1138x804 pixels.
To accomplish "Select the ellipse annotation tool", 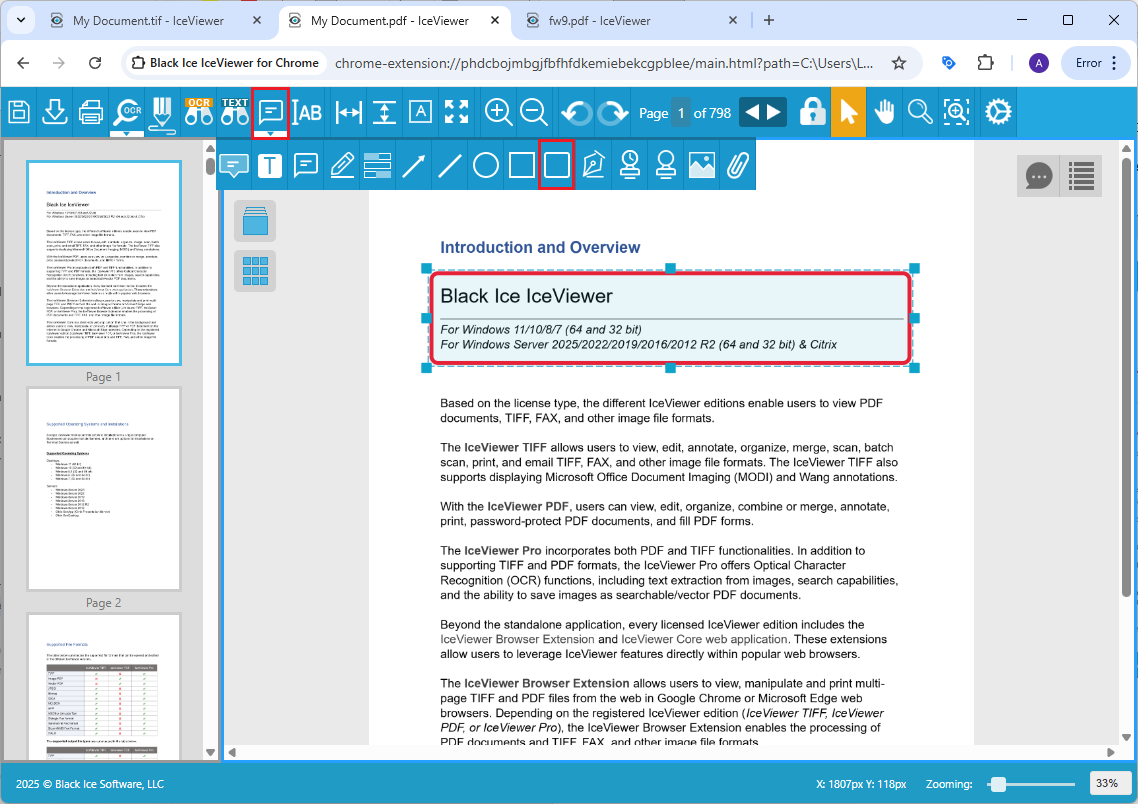I will point(486,165).
